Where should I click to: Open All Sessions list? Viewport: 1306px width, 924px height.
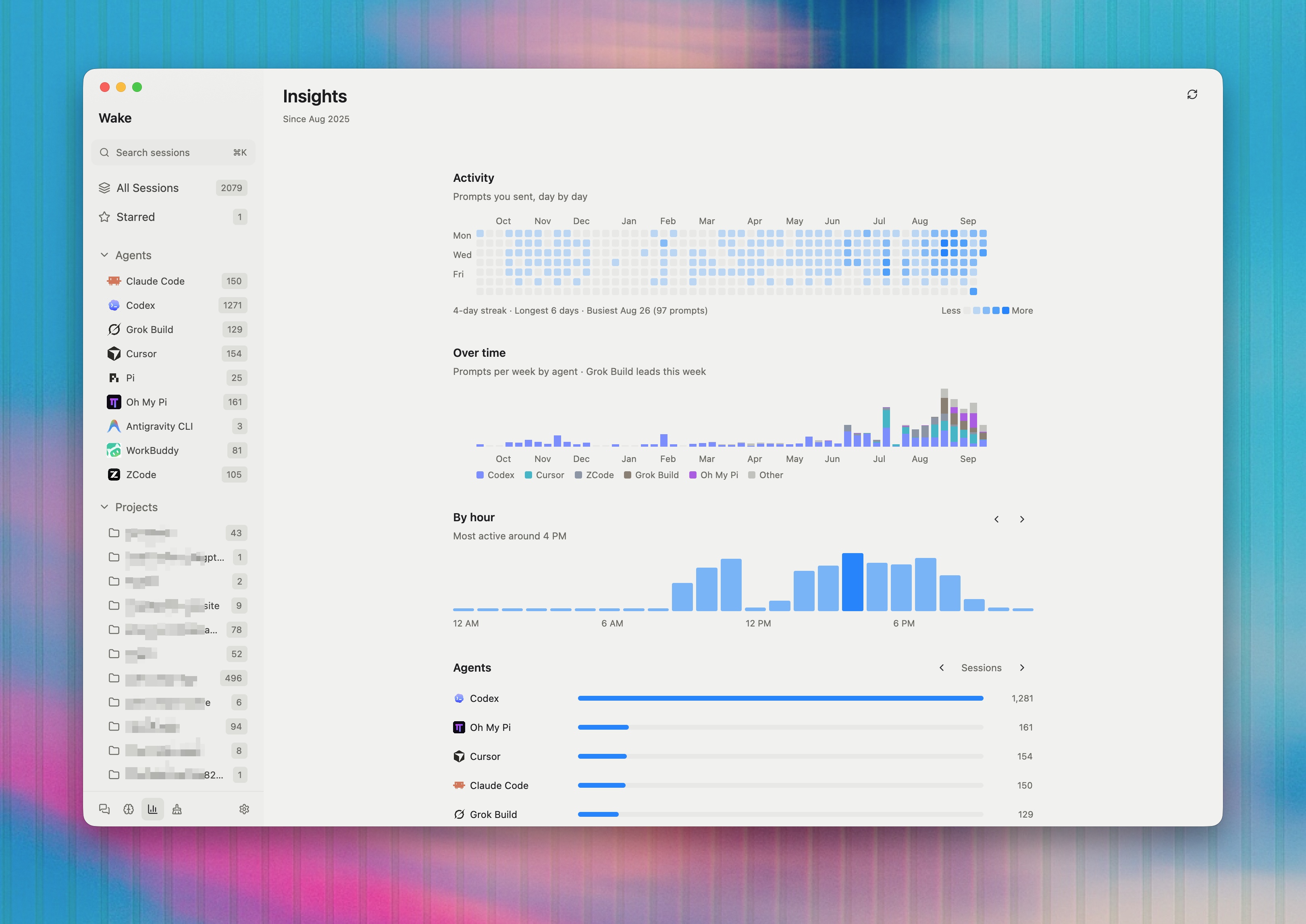[173, 188]
